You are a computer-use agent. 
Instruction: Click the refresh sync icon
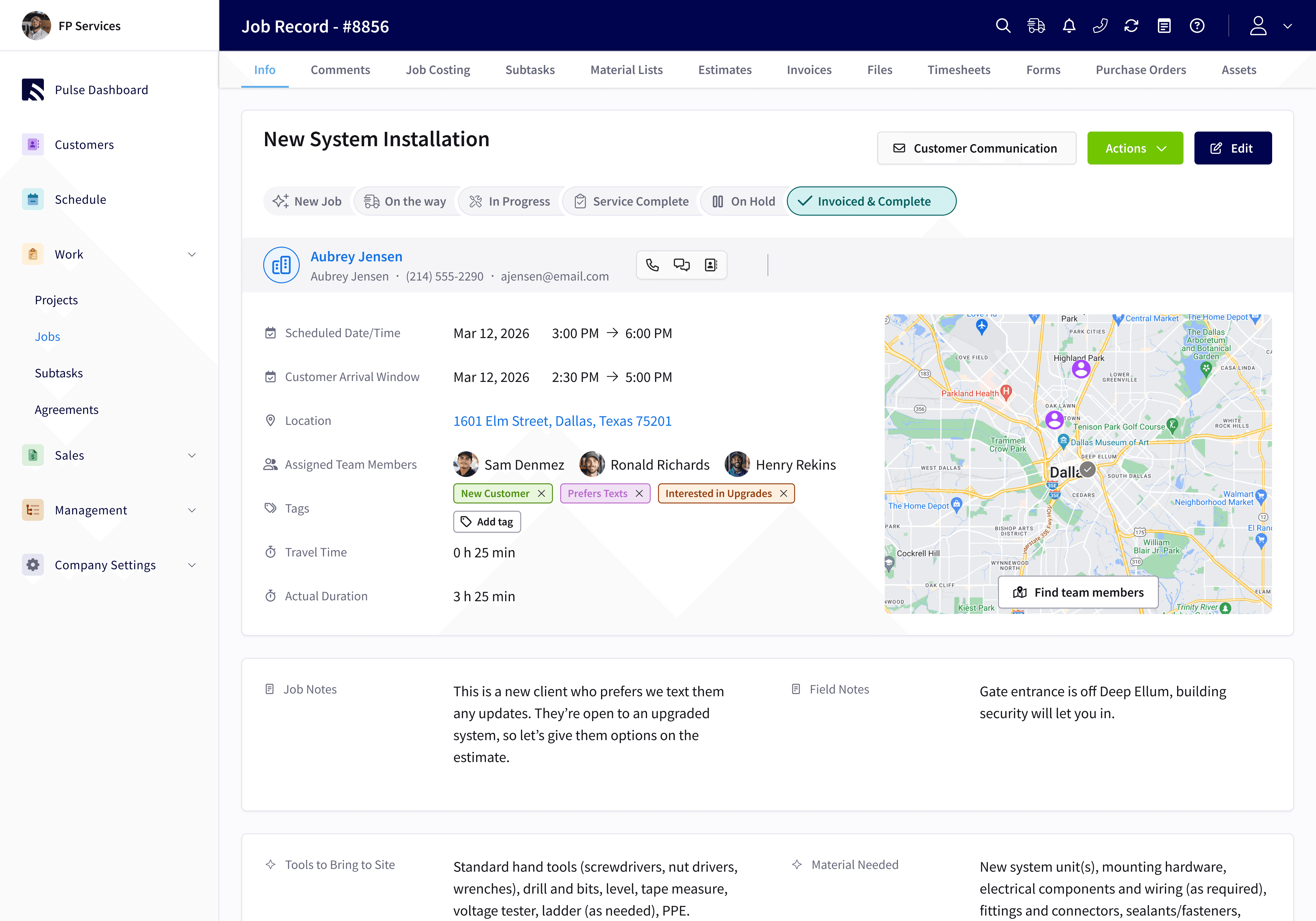point(1131,26)
